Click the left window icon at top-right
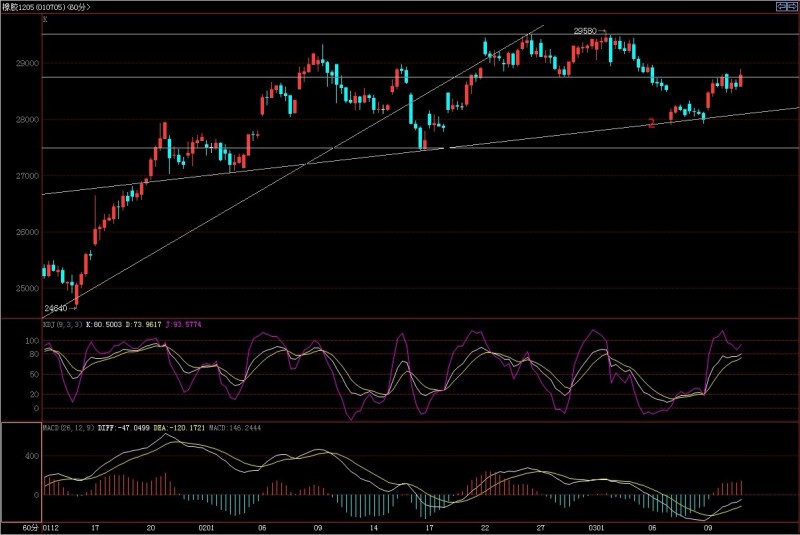 tap(781, 7)
